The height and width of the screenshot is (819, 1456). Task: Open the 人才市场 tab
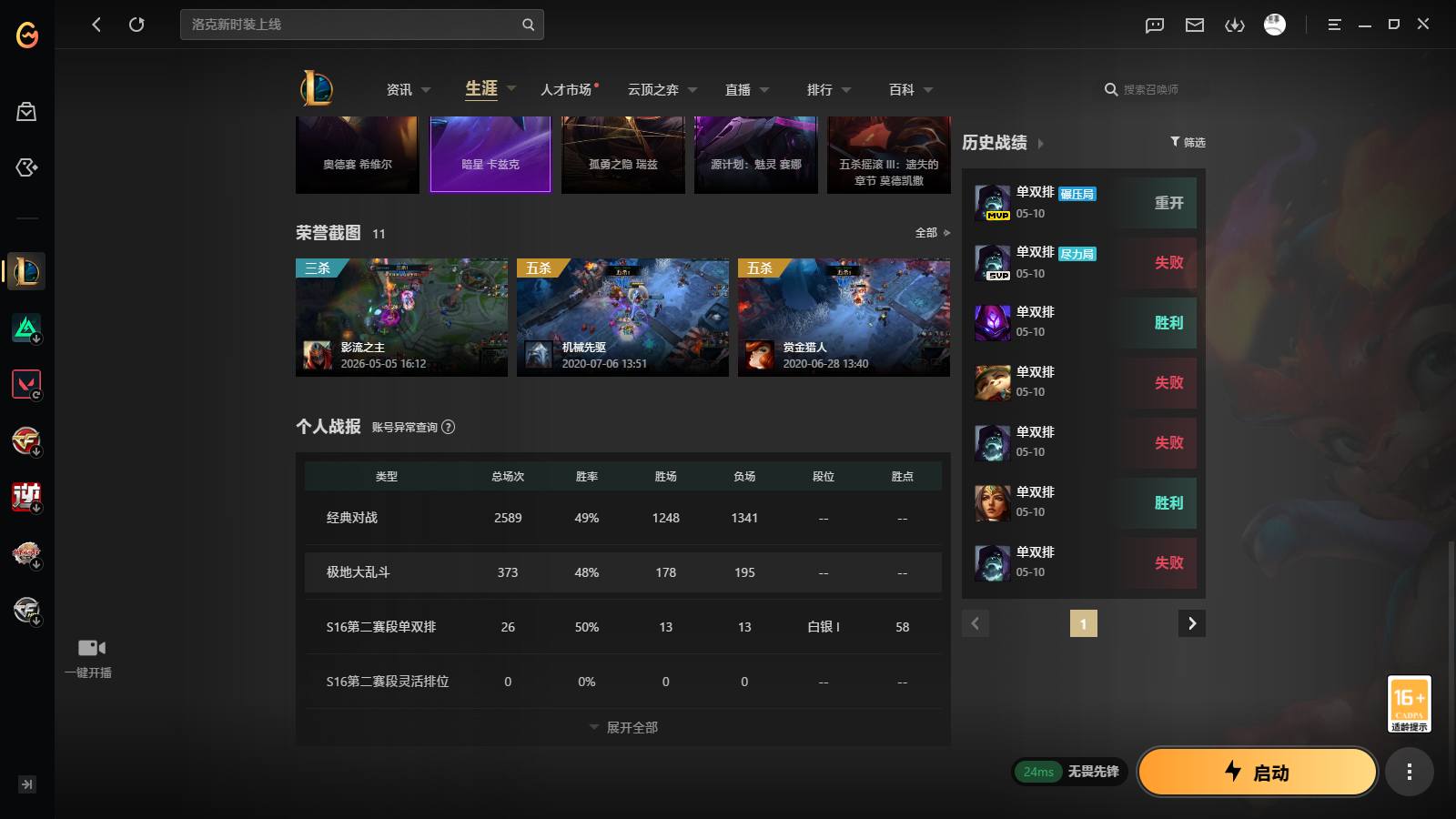coord(568,89)
